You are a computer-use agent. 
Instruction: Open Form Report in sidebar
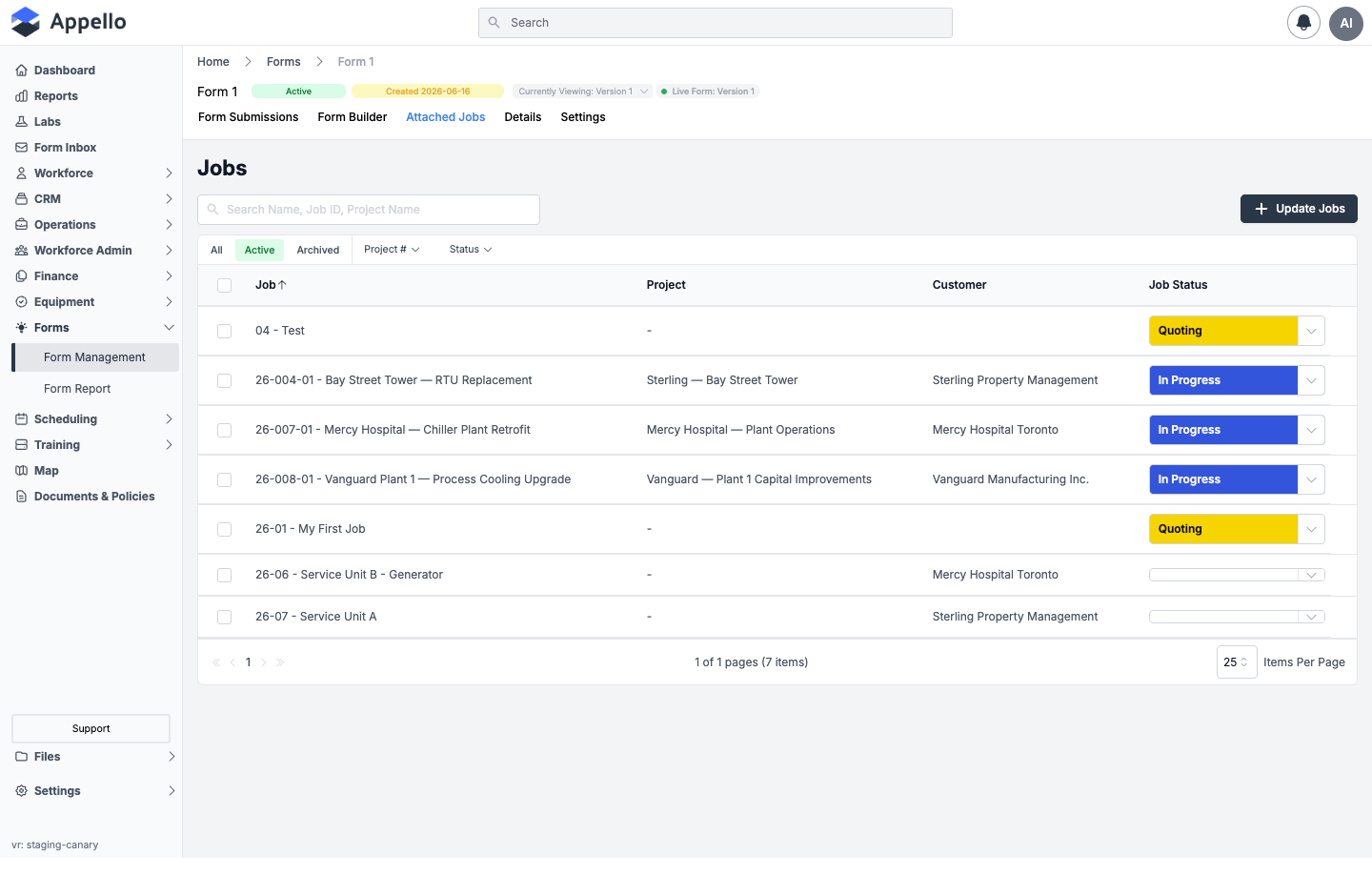point(77,389)
